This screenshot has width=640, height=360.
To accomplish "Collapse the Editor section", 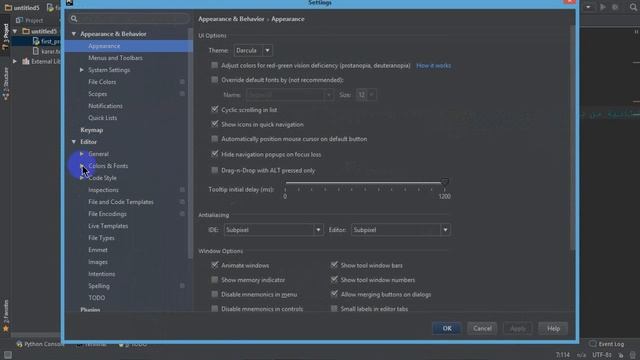I will pos(74,142).
